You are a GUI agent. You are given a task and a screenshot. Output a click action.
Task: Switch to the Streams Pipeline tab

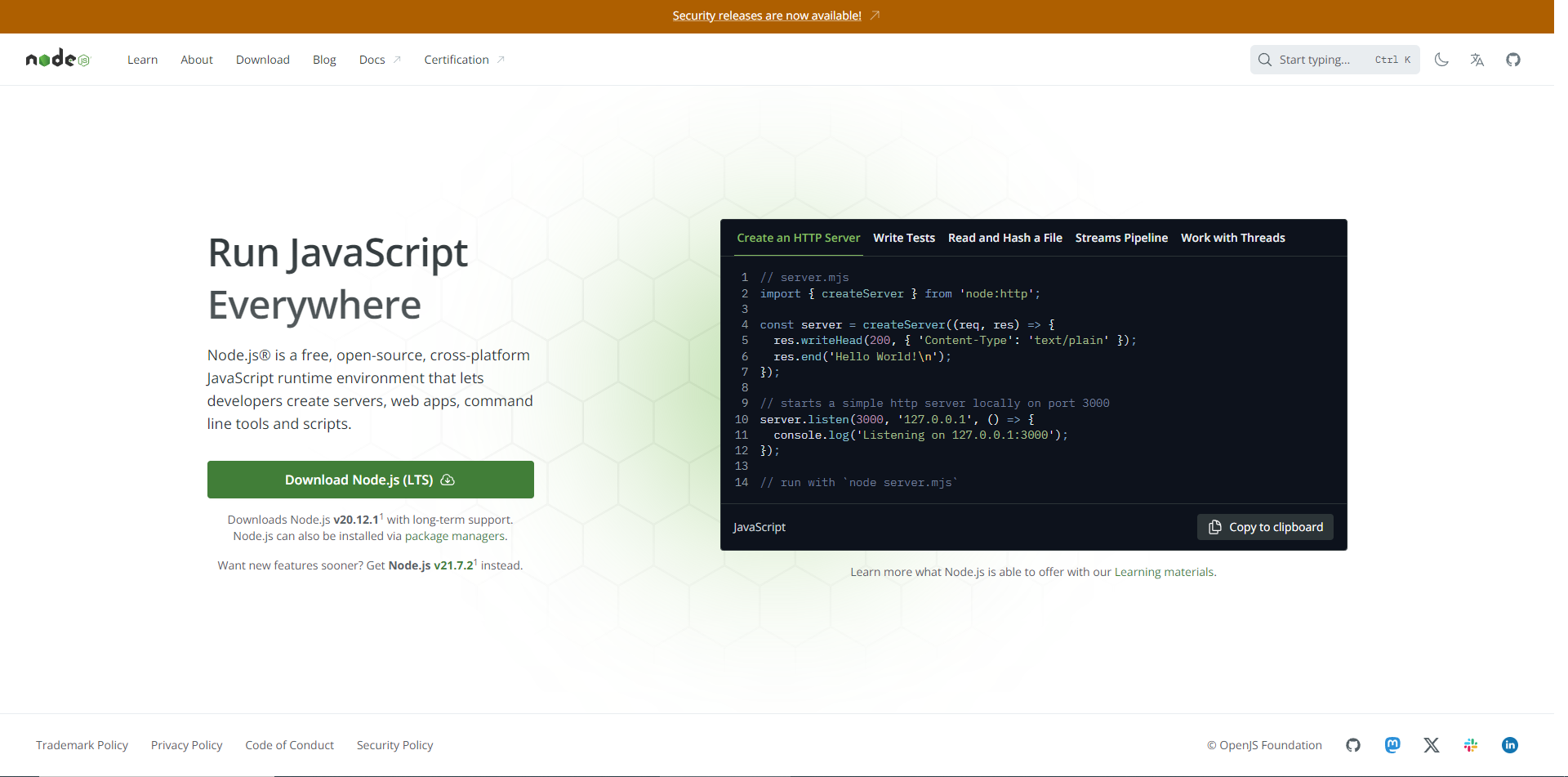(1121, 238)
